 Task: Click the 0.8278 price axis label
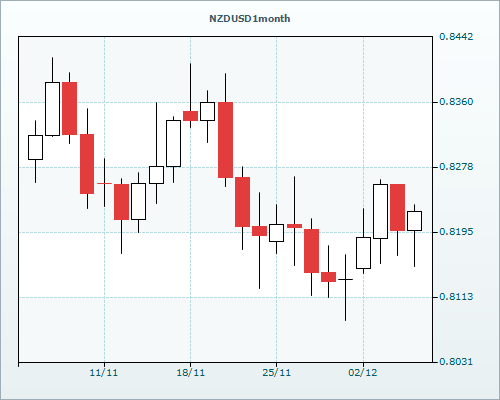[x=456, y=167]
